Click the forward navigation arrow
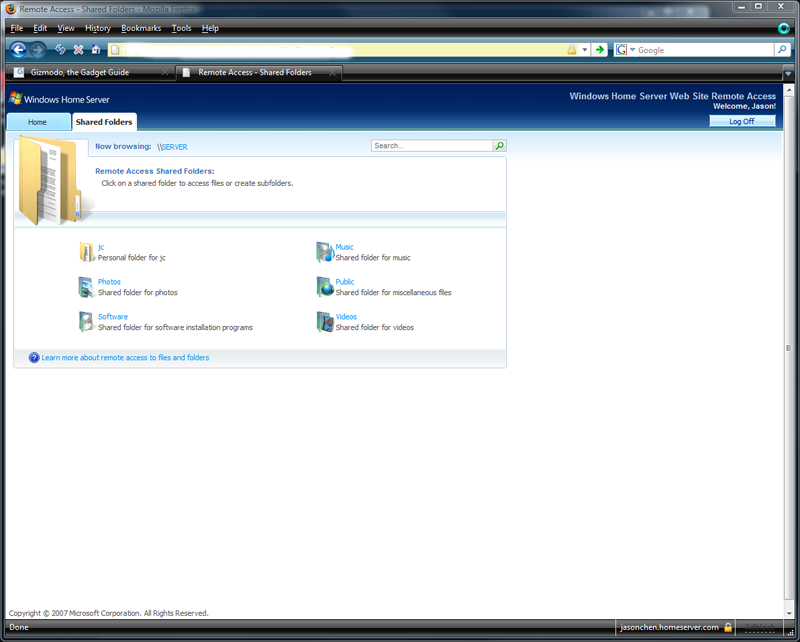The height and width of the screenshot is (642, 800). coord(37,50)
